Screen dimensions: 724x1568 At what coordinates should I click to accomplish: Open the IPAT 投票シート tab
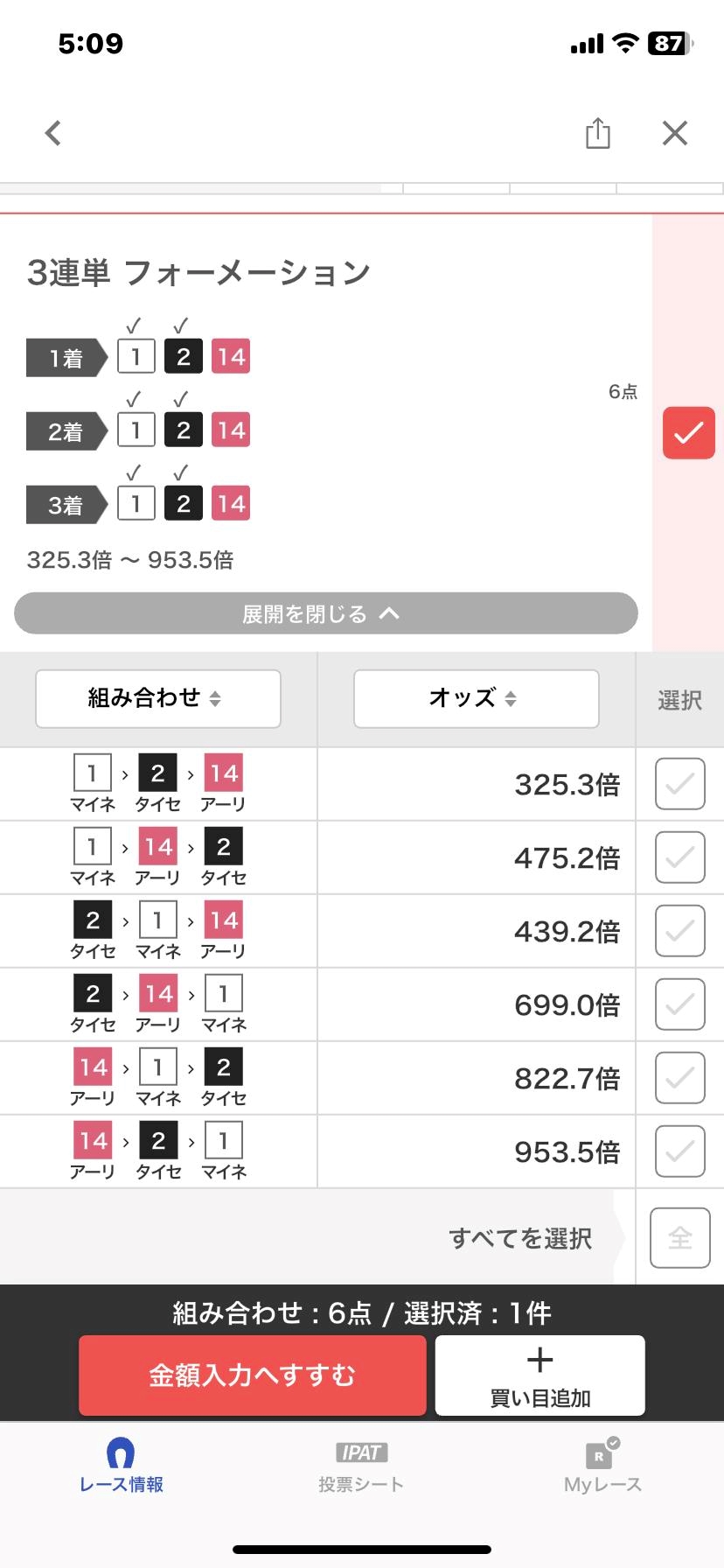[x=361, y=1466]
